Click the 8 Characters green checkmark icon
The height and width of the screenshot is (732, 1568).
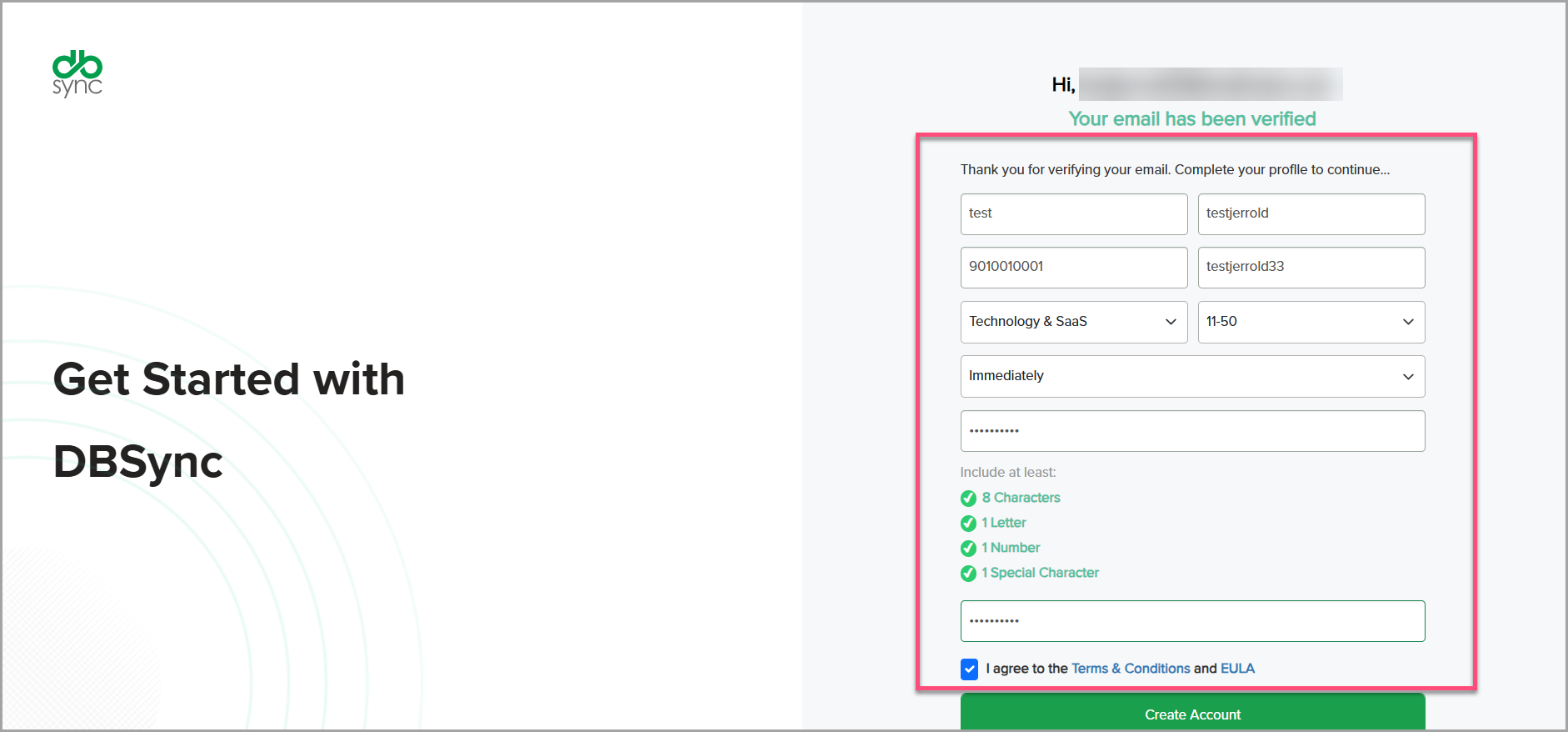click(968, 499)
